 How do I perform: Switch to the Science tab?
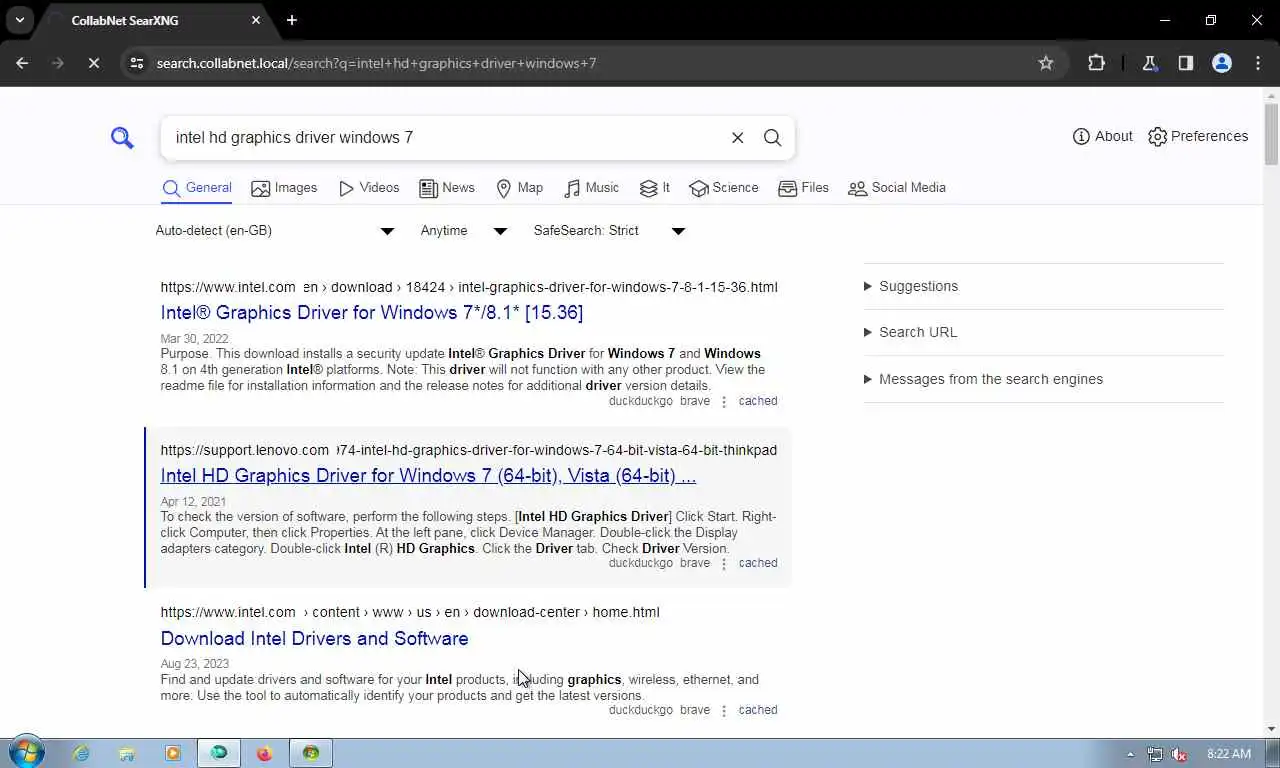[724, 188]
